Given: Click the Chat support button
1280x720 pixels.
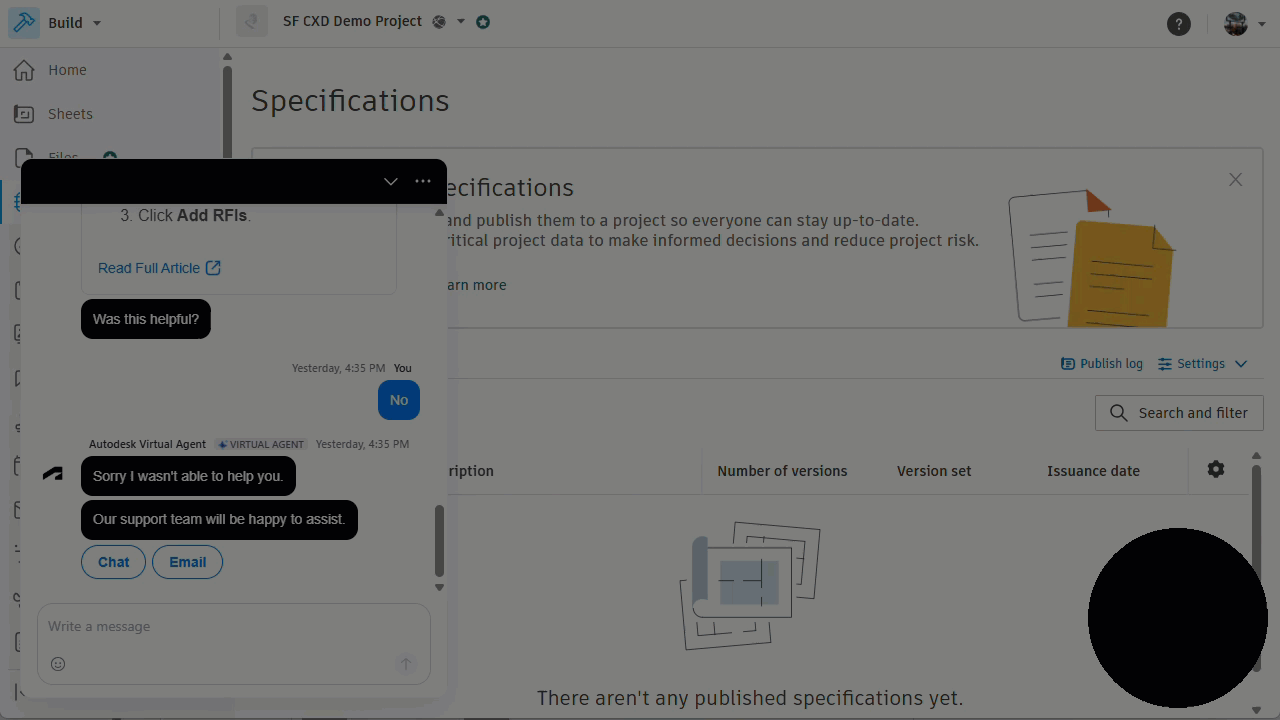Looking at the screenshot, I should click(x=113, y=562).
